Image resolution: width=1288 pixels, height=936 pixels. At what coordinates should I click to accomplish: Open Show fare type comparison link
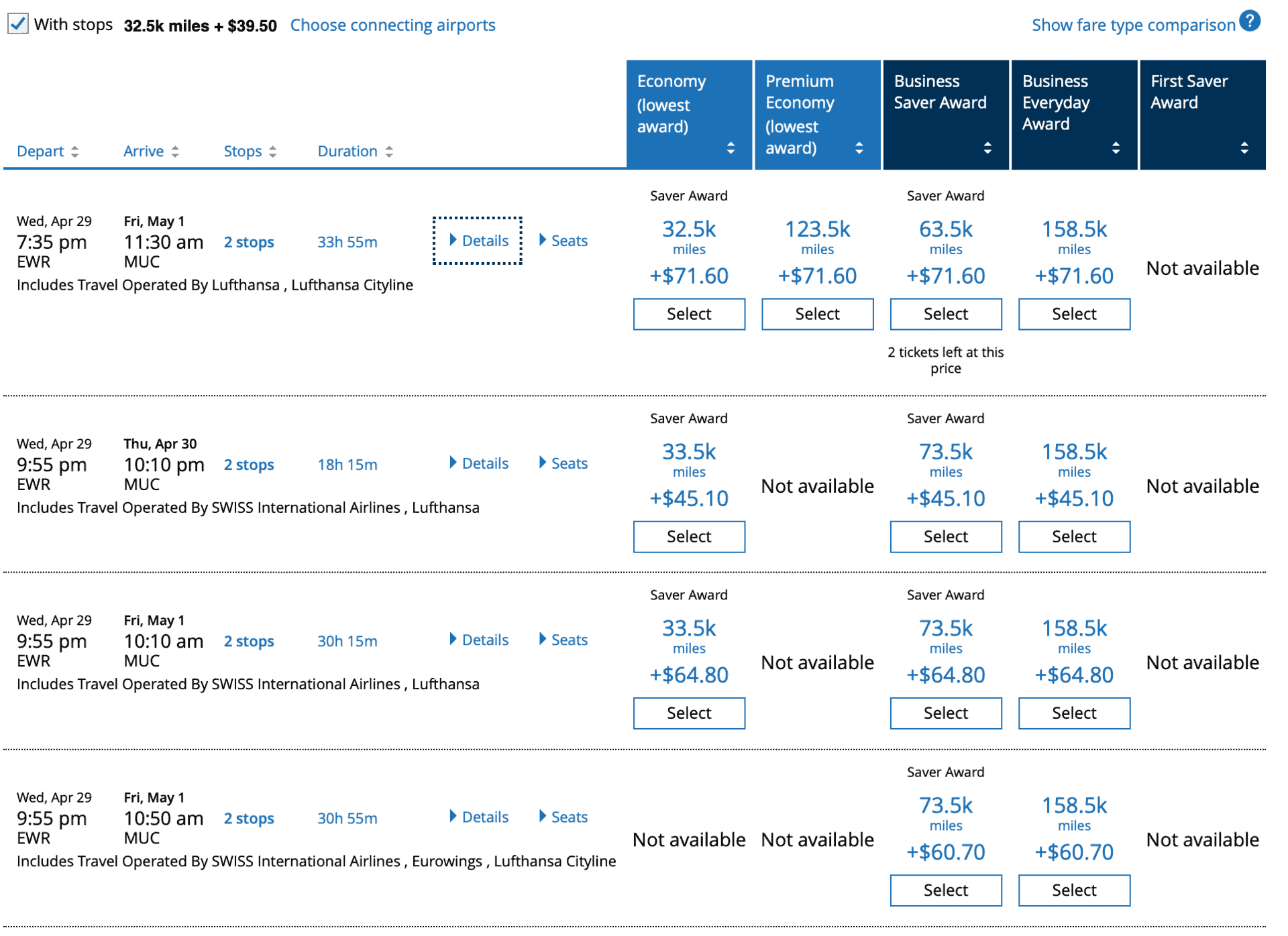pyautogui.click(x=1133, y=25)
